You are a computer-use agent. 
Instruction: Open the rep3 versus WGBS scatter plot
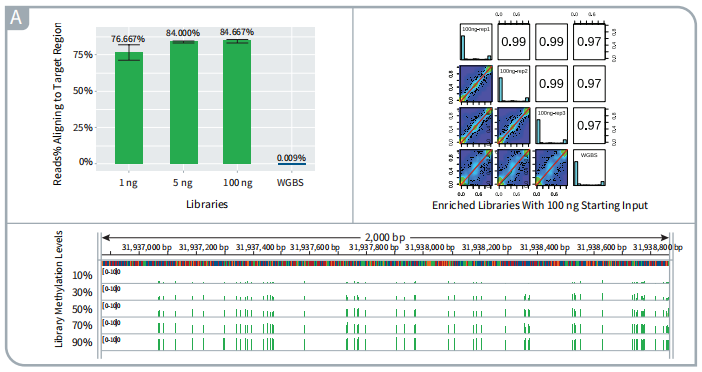[x=552, y=168]
